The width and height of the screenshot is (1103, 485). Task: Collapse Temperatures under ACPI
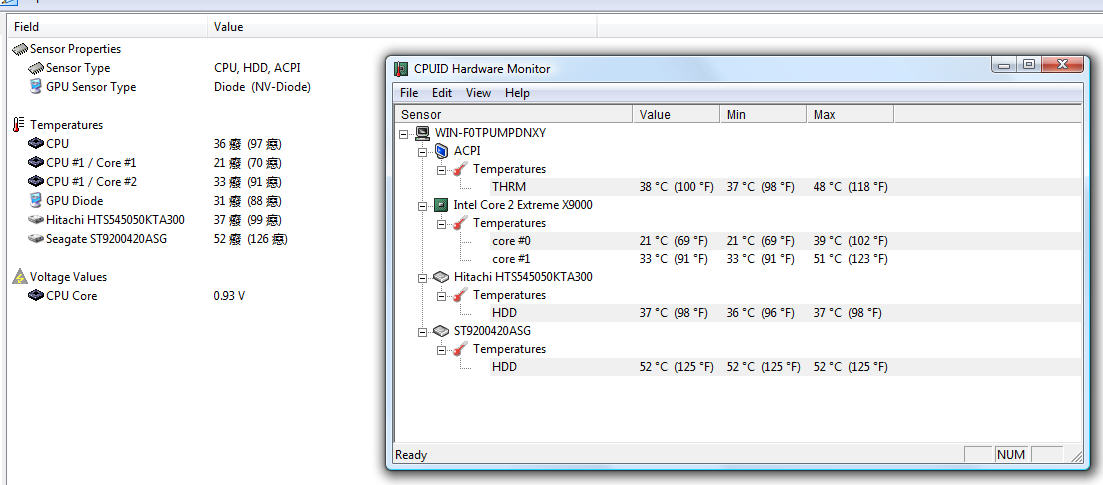(442, 169)
